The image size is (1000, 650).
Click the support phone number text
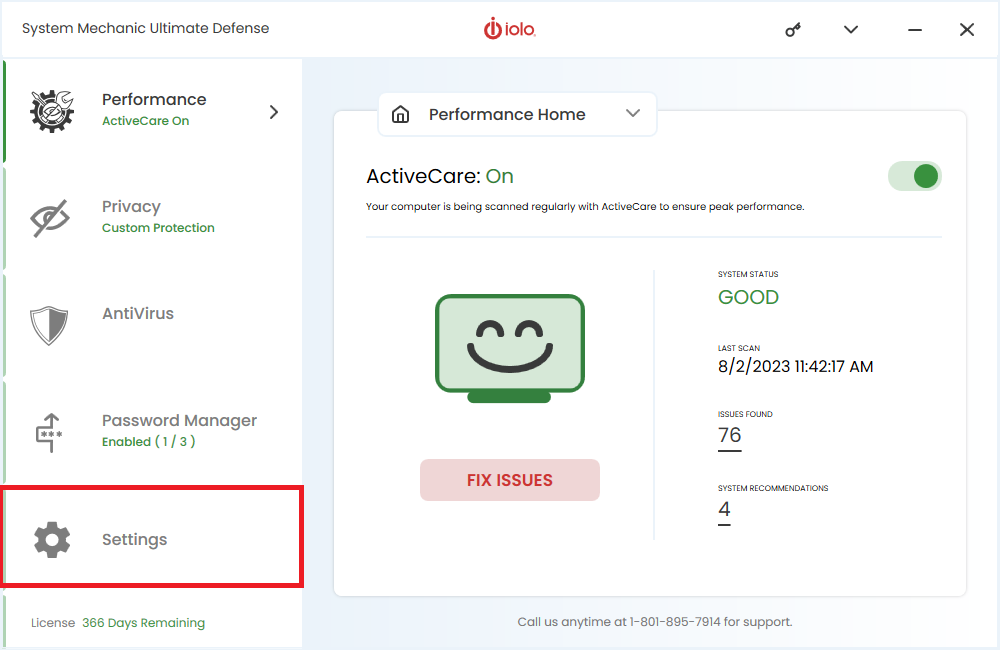tap(675, 622)
